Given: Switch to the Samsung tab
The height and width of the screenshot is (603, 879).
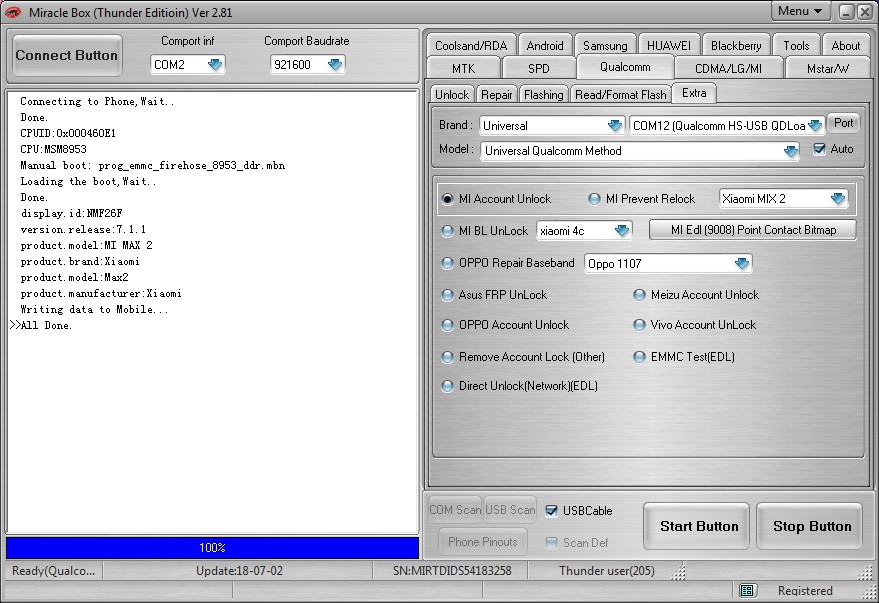Looking at the screenshot, I should pos(605,45).
